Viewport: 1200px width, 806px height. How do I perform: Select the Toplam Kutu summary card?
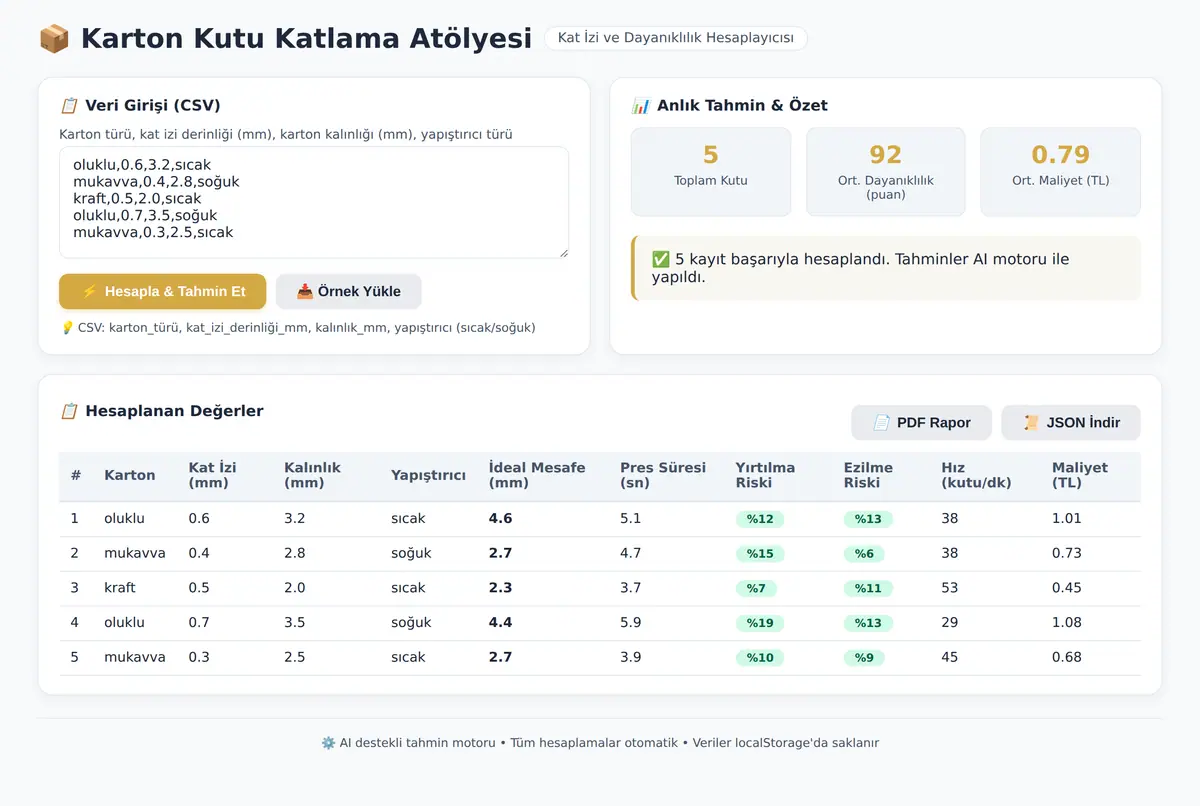711,172
